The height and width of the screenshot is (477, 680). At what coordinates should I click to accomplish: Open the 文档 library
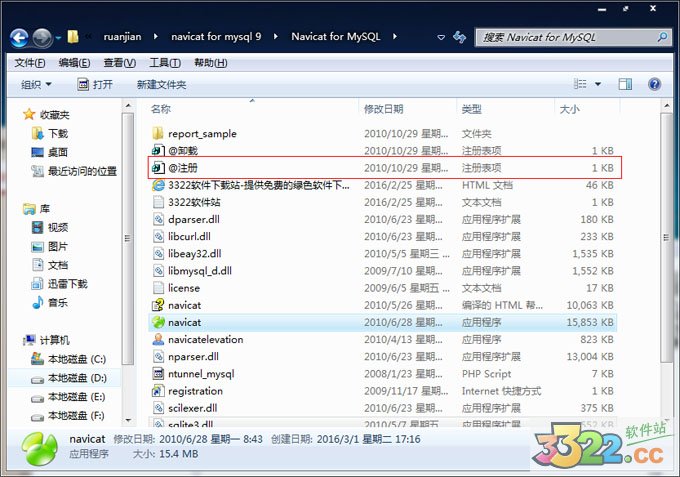point(58,265)
